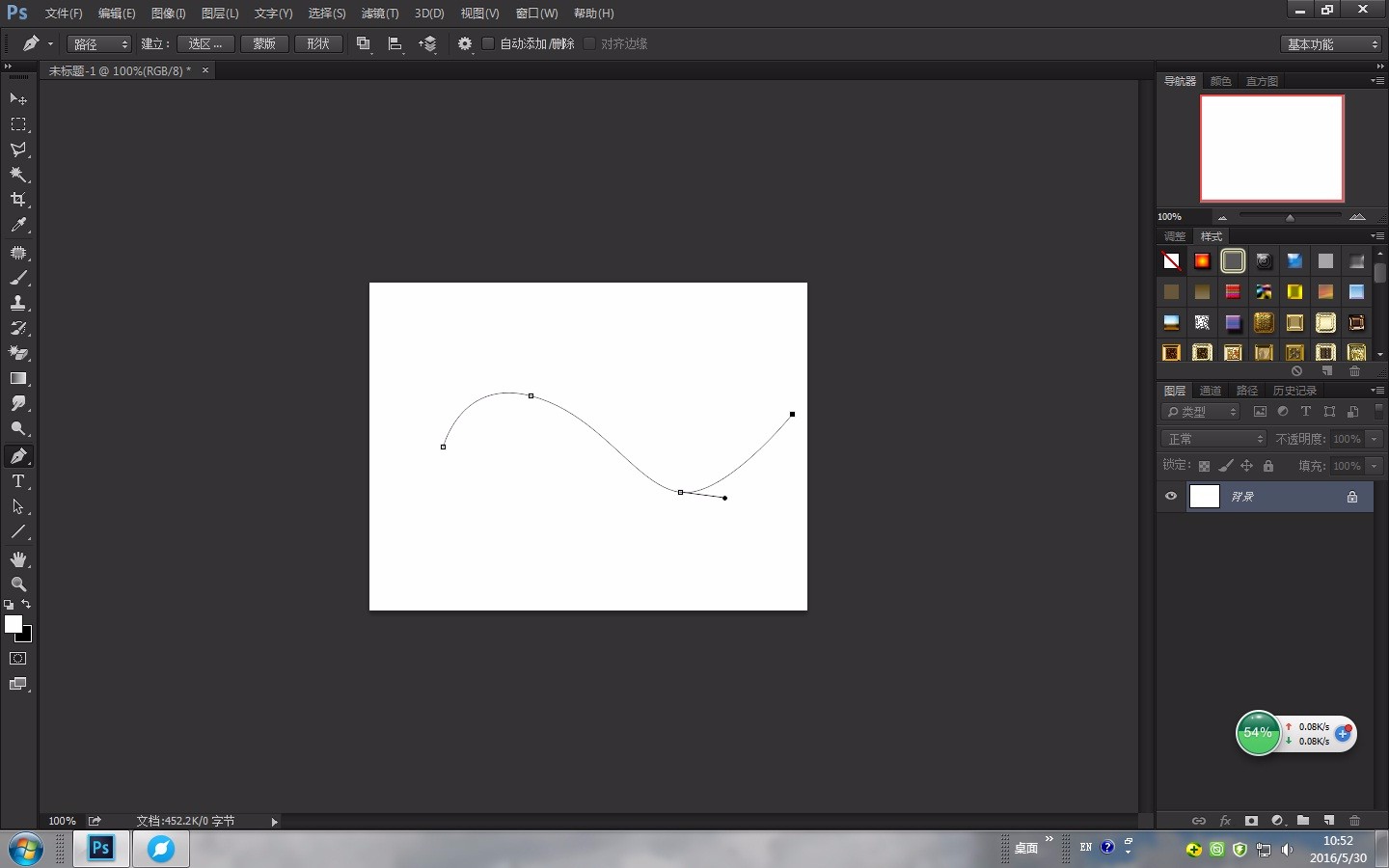The width and height of the screenshot is (1389, 868).
Task: Select the Gradient tool
Action: tap(18, 378)
